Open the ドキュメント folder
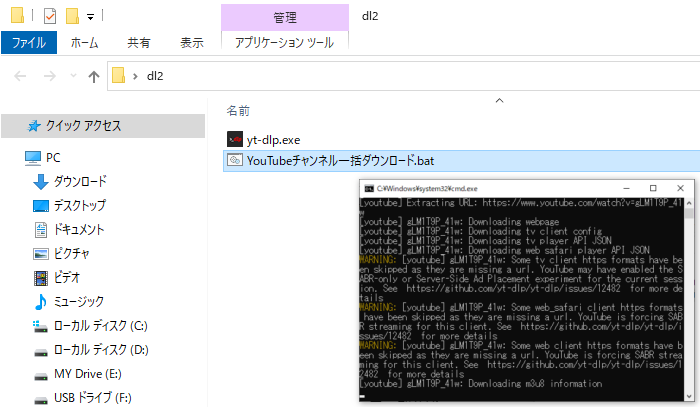Screen dimensions: 700x407 tap(79, 229)
